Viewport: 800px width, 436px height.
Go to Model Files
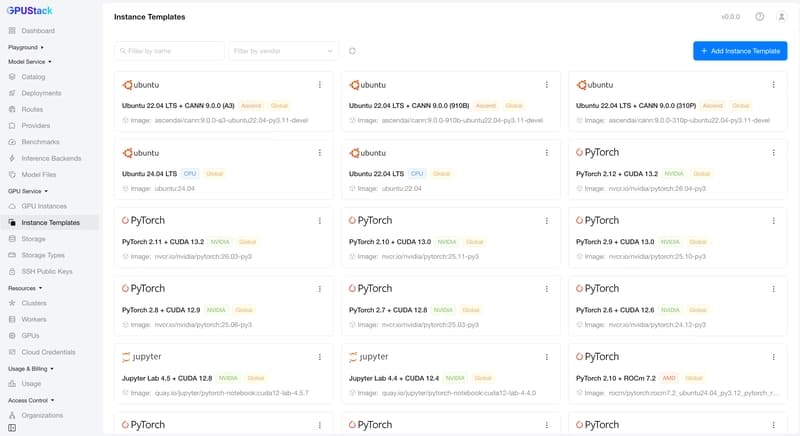click(39, 174)
